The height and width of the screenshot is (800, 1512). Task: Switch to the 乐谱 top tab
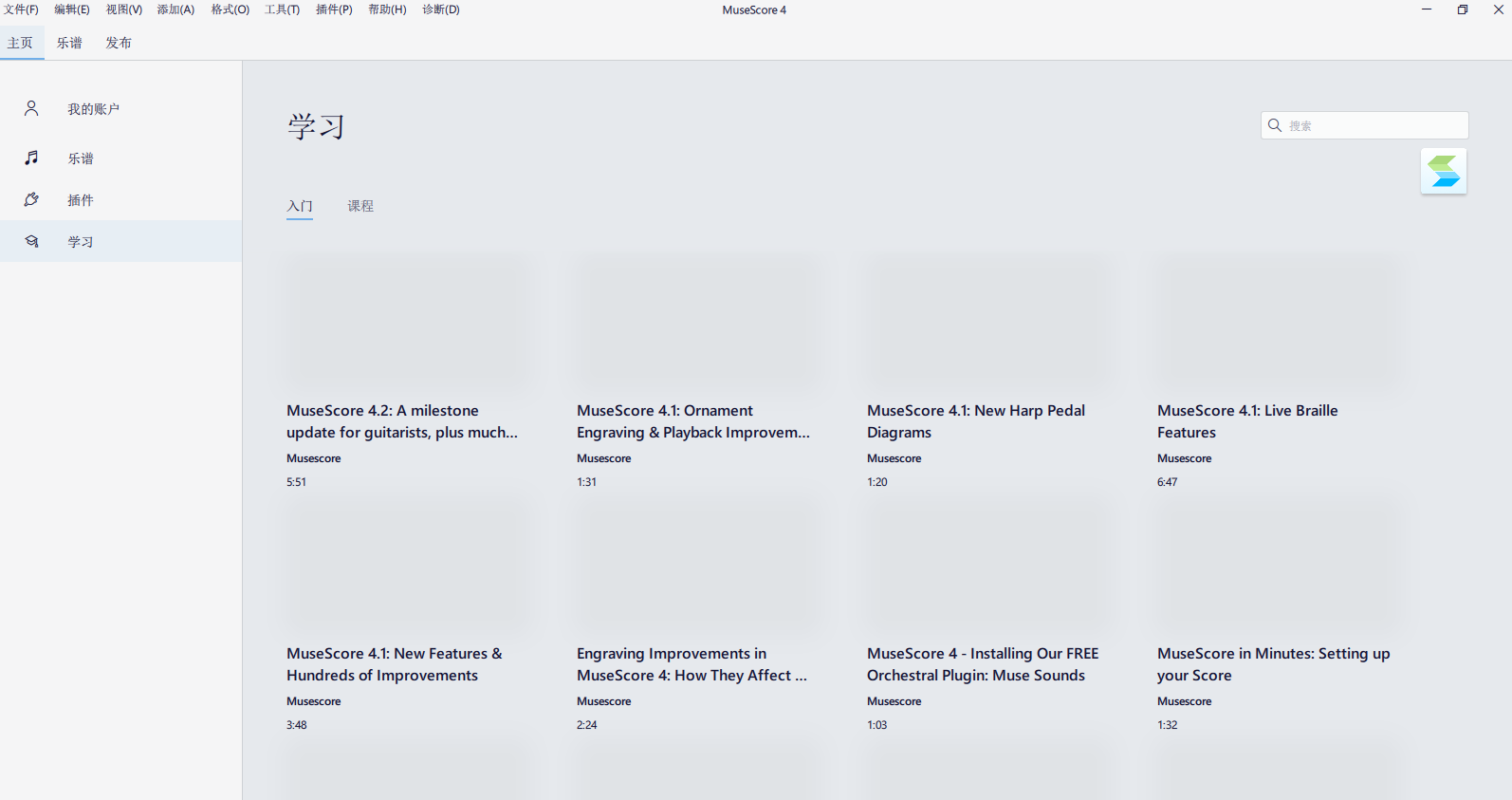point(69,43)
